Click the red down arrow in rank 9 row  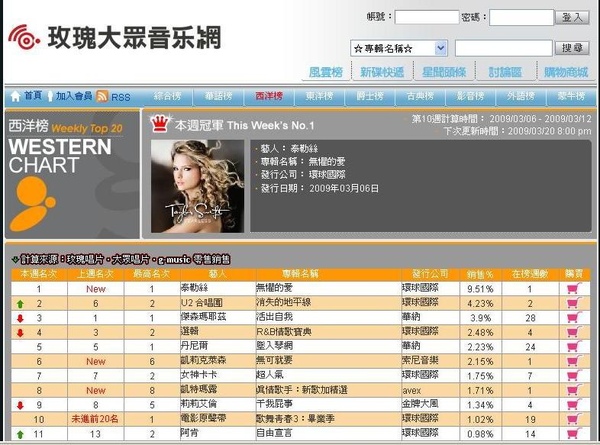click(20, 405)
